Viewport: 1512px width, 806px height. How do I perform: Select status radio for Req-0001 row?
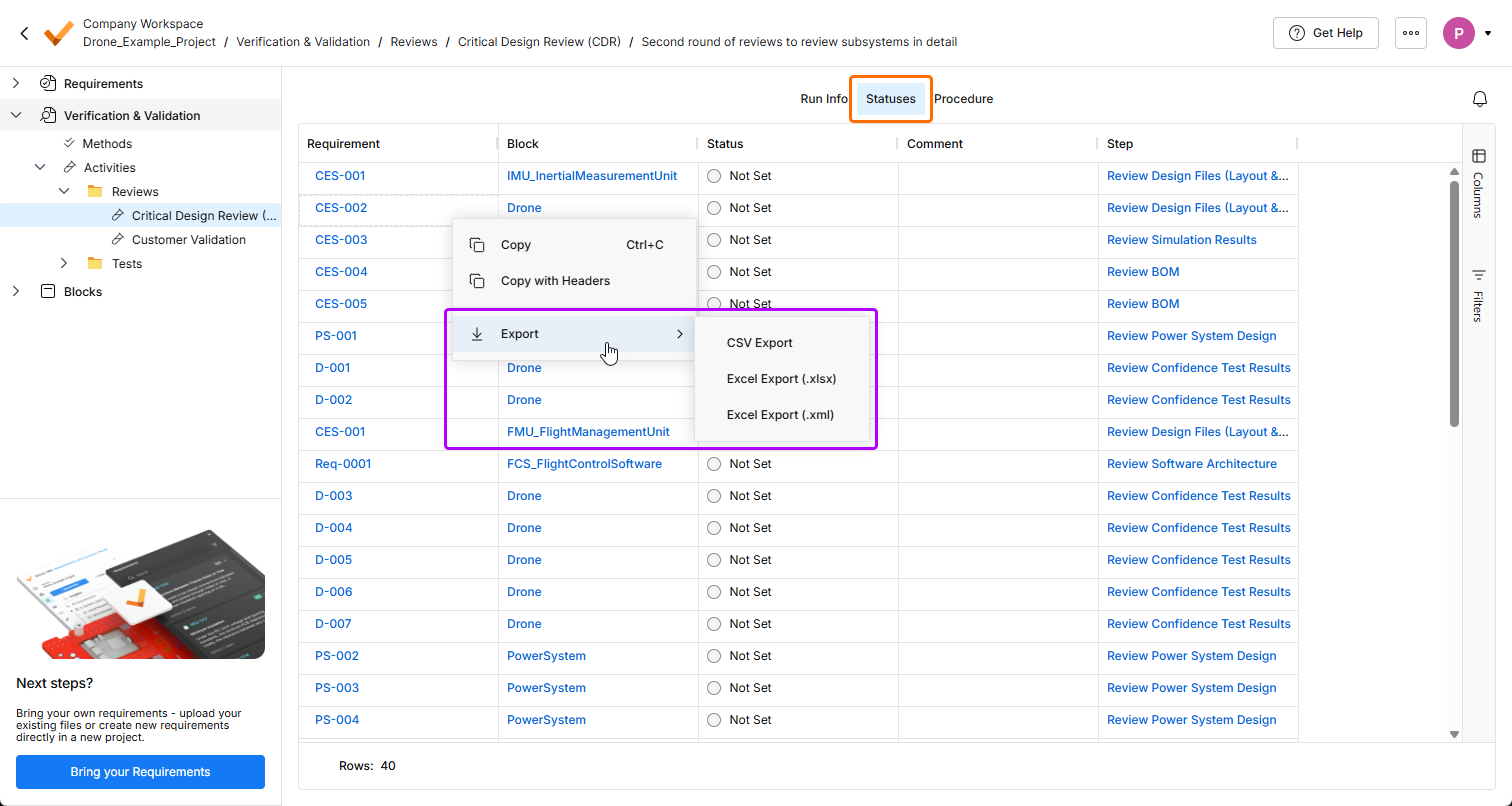pyautogui.click(x=714, y=464)
